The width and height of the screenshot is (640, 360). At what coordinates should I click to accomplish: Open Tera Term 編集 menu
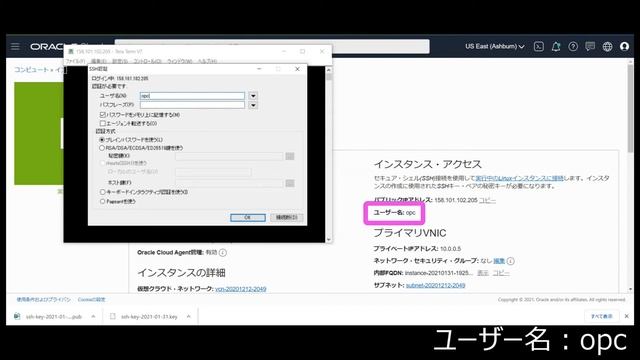click(99, 61)
